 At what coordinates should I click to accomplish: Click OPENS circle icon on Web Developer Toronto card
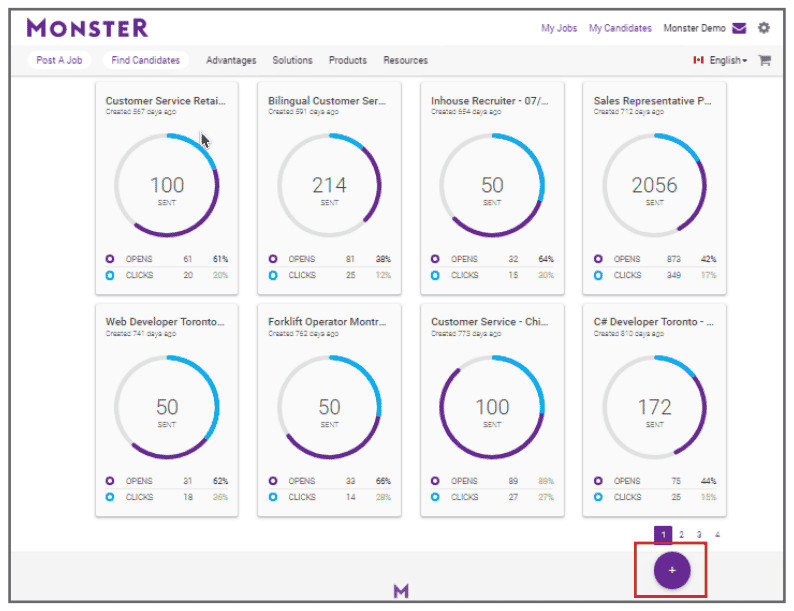click(x=110, y=480)
